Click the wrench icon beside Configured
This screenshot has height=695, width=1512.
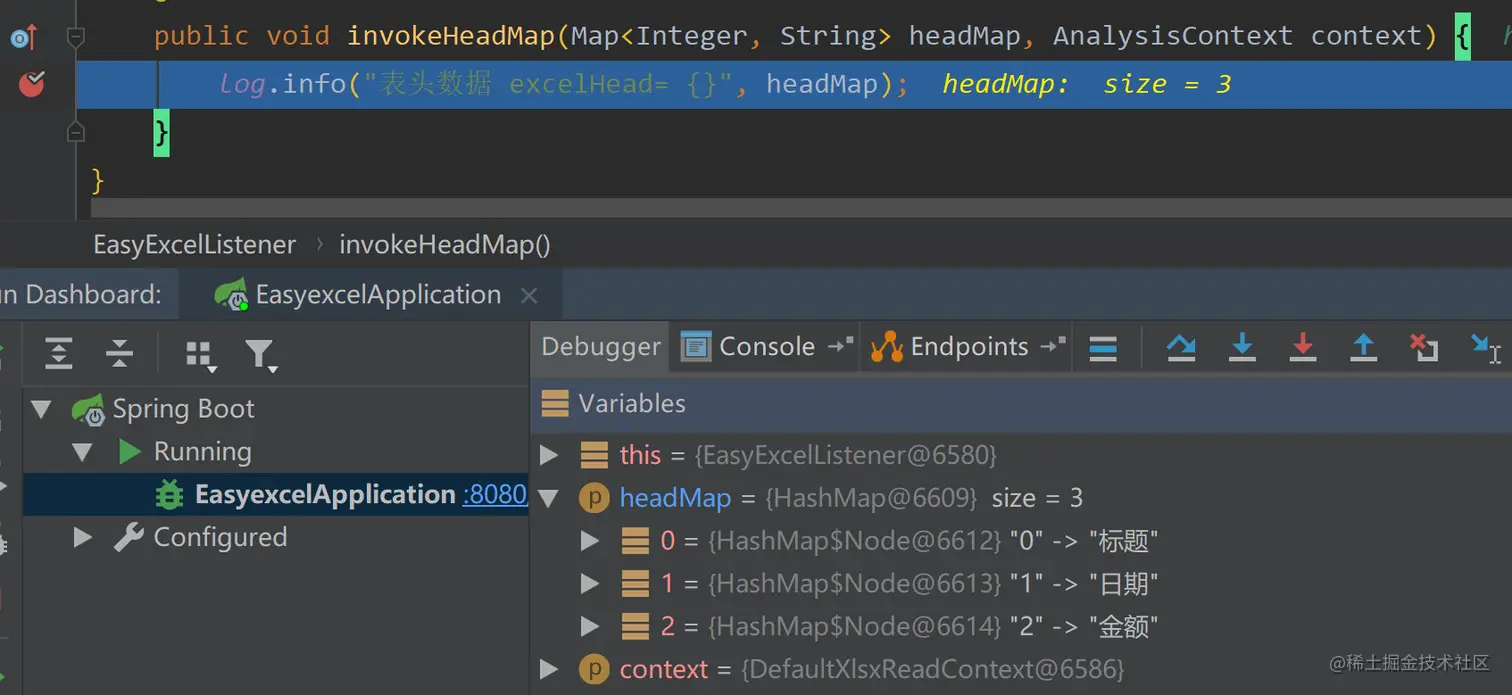pyautogui.click(x=128, y=538)
